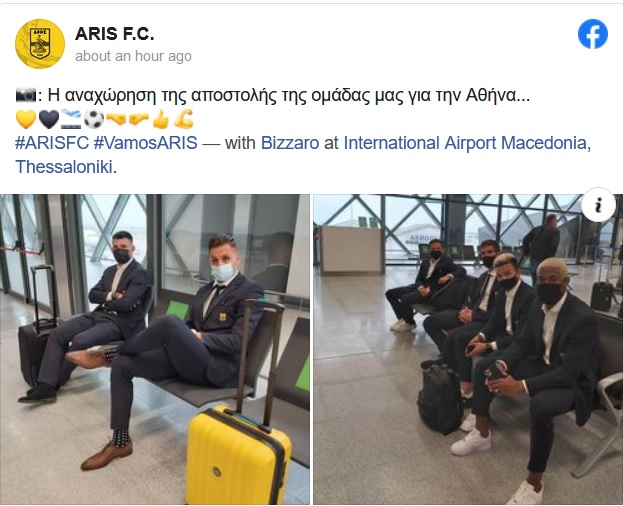Click the ARIS F.C. profile logo
623x506 pixels.
pos(40,44)
